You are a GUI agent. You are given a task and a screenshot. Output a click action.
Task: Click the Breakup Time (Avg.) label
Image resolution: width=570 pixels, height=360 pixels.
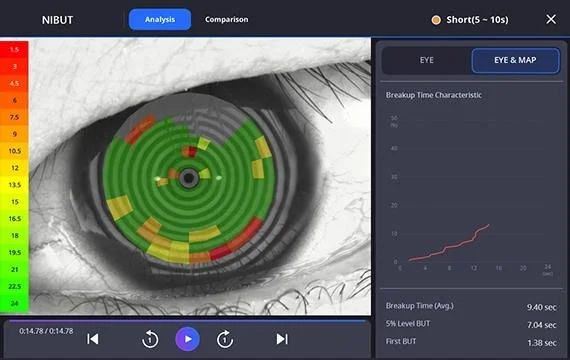(x=420, y=306)
